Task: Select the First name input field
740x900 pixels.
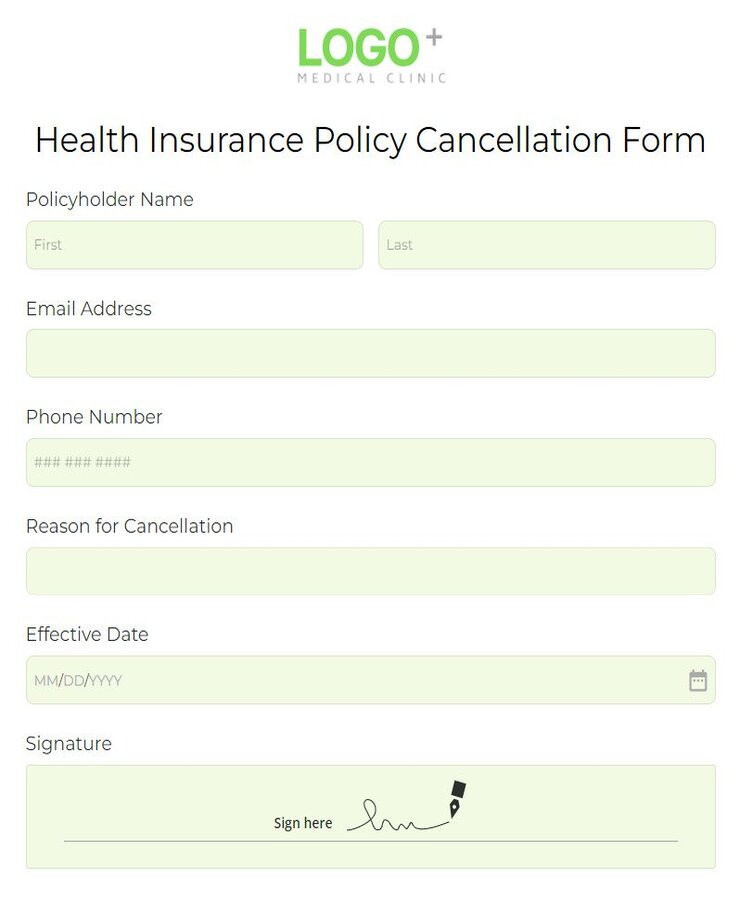Action: 194,244
